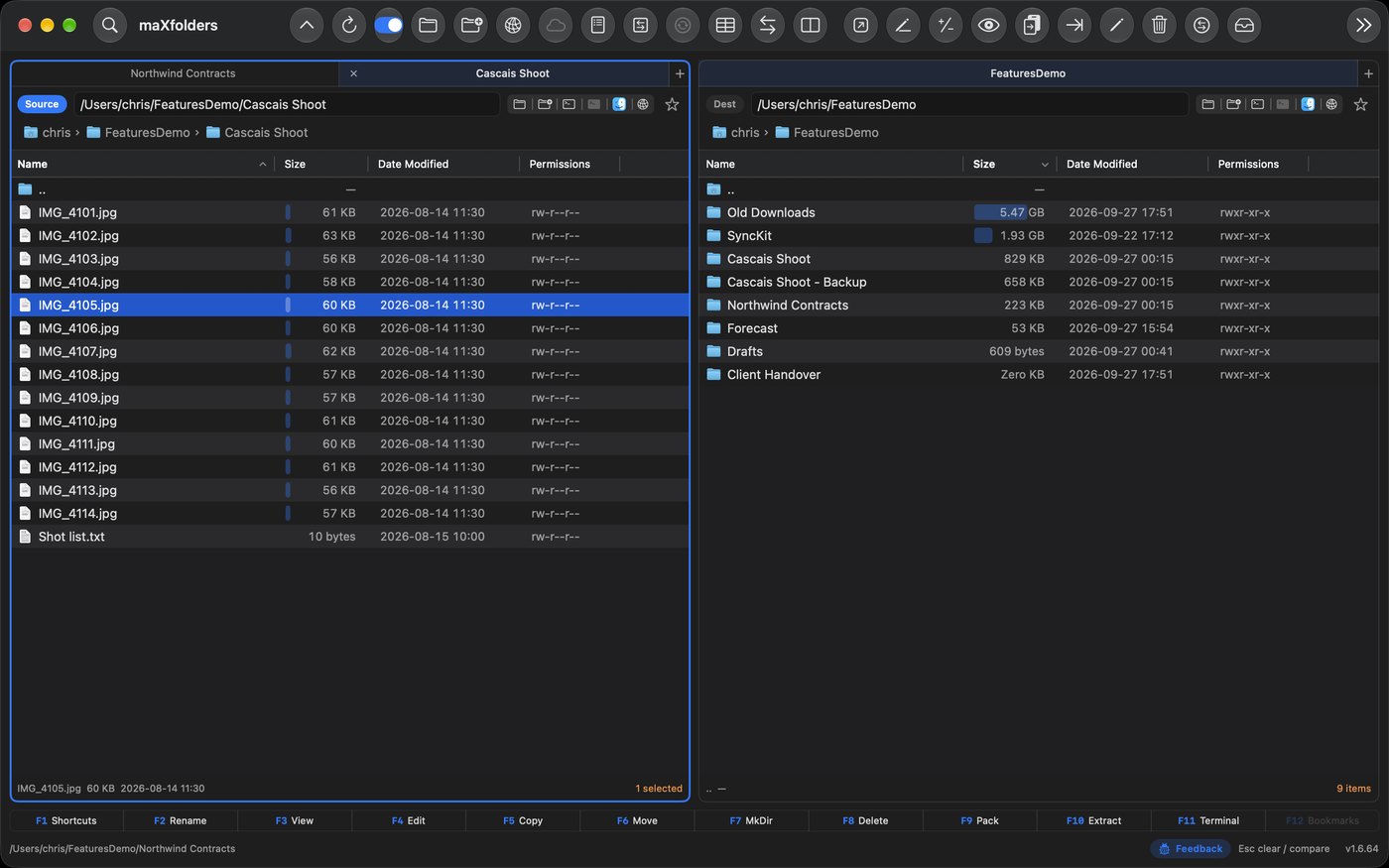The height and width of the screenshot is (868, 1389).
Task: Click the refresh toolbar button
Action: (x=348, y=26)
